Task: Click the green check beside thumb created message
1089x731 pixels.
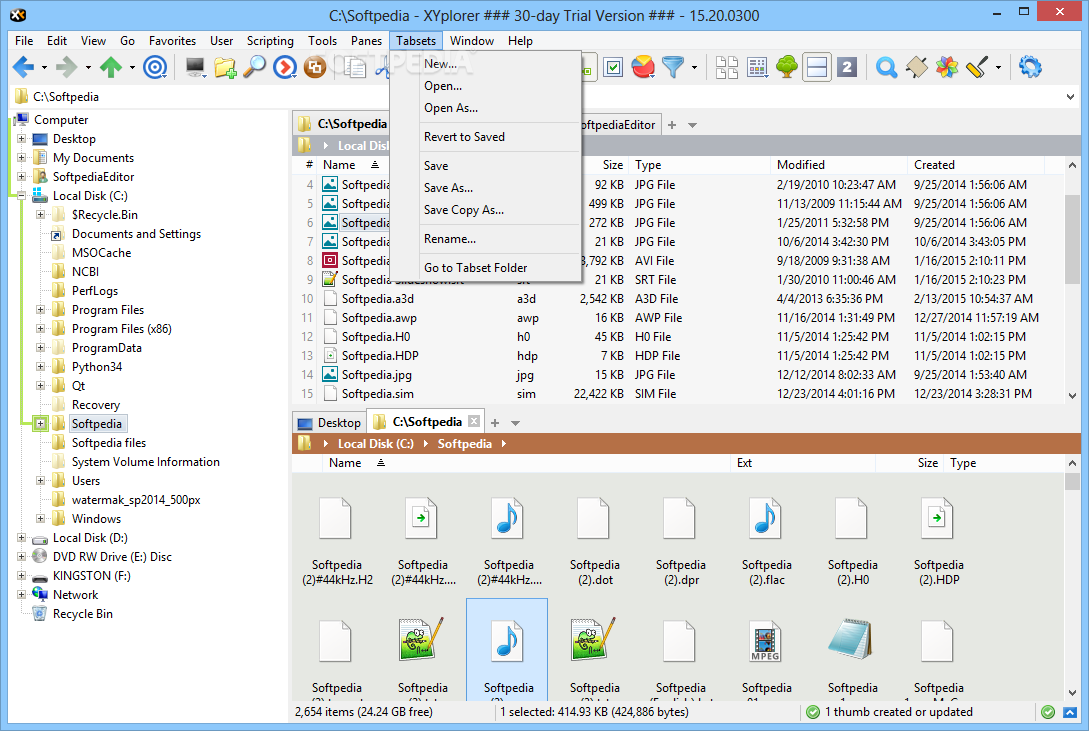Action: pyautogui.click(x=813, y=712)
